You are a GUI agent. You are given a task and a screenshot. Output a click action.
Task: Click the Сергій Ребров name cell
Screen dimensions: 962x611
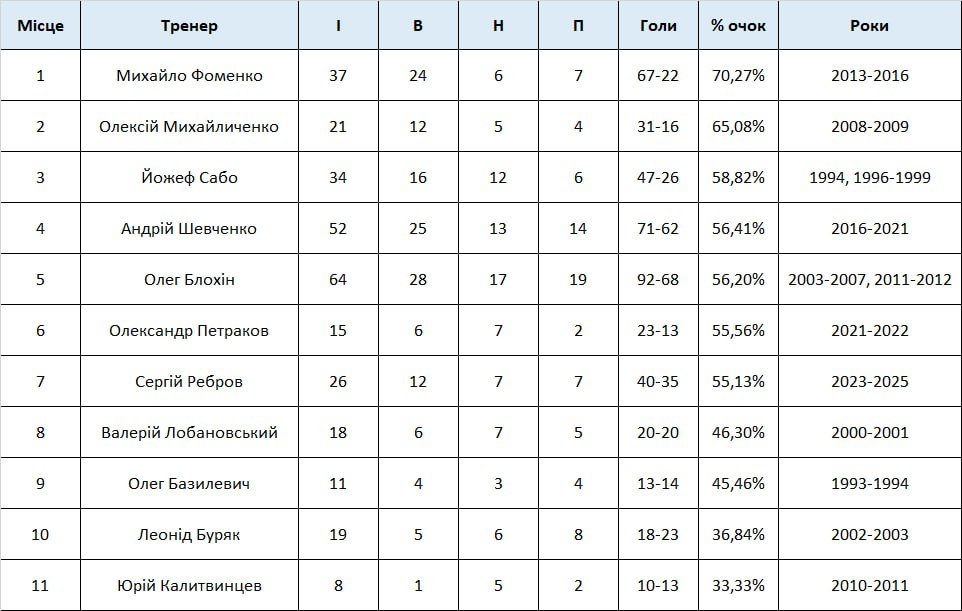[189, 382]
